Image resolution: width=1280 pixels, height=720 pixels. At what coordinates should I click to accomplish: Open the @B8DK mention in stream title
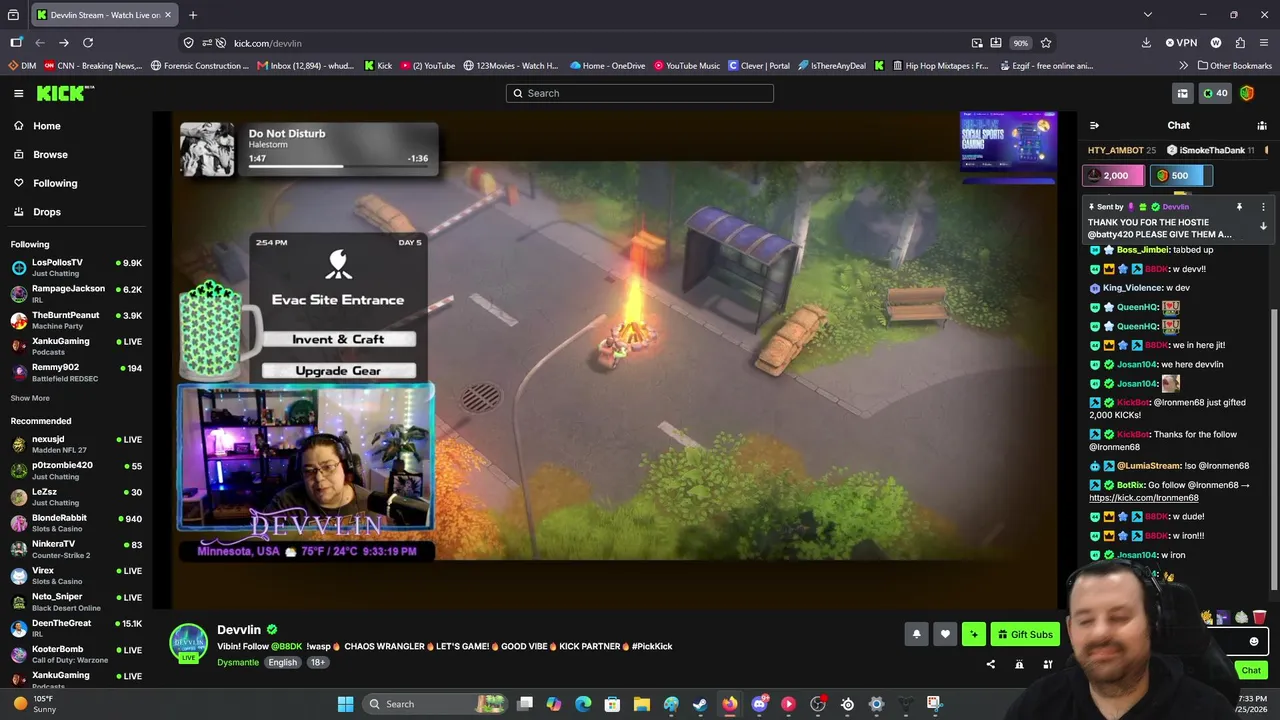pyautogui.click(x=286, y=646)
